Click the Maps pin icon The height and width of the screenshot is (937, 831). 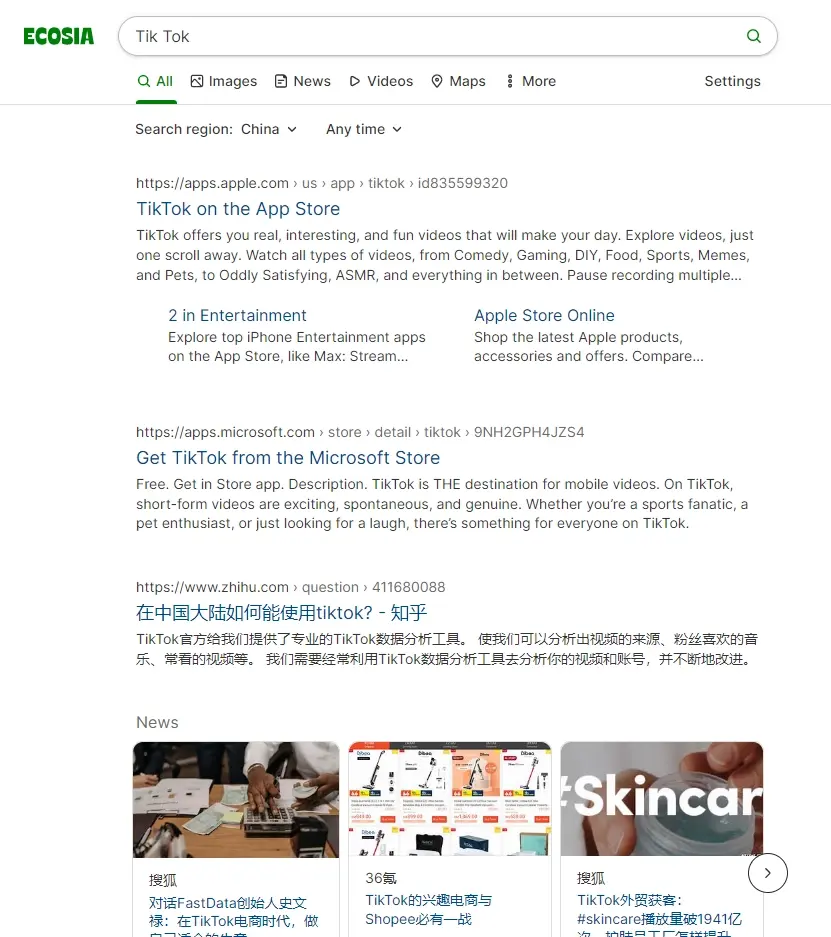pos(437,81)
